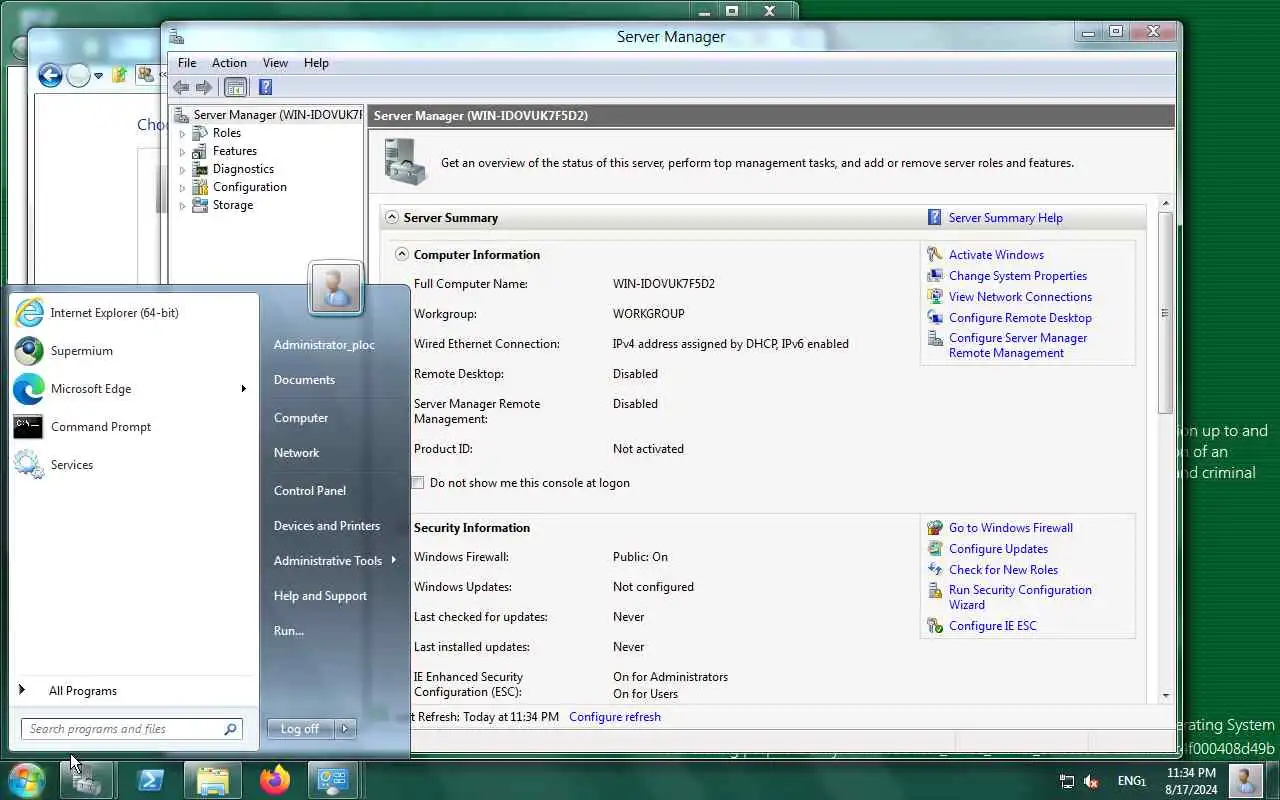This screenshot has height=800, width=1280.
Task: Open Services from the Start menu
Action: click(x=72, y=465)
